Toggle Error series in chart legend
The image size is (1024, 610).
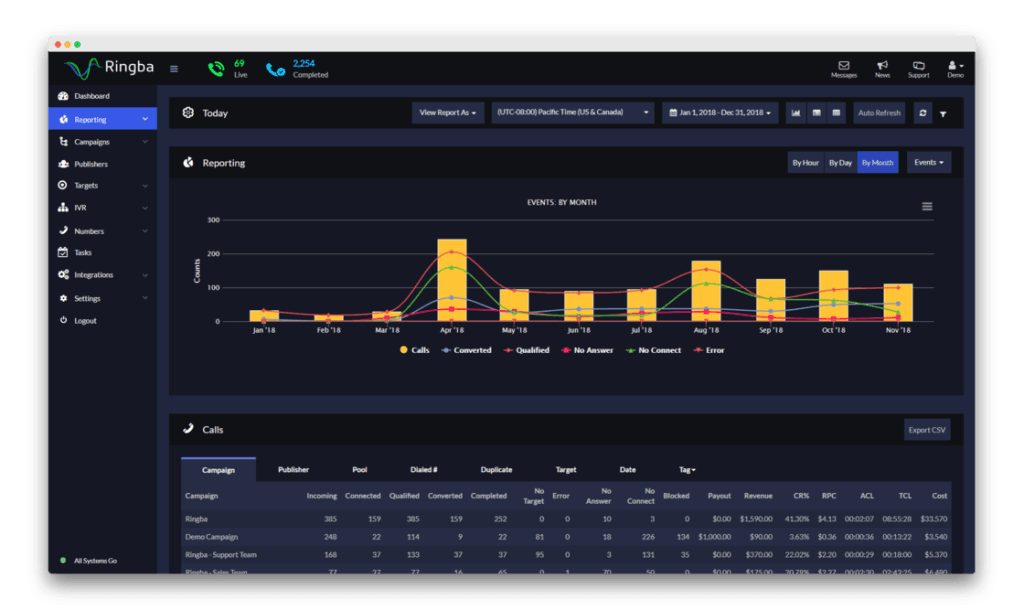(709, 350)
